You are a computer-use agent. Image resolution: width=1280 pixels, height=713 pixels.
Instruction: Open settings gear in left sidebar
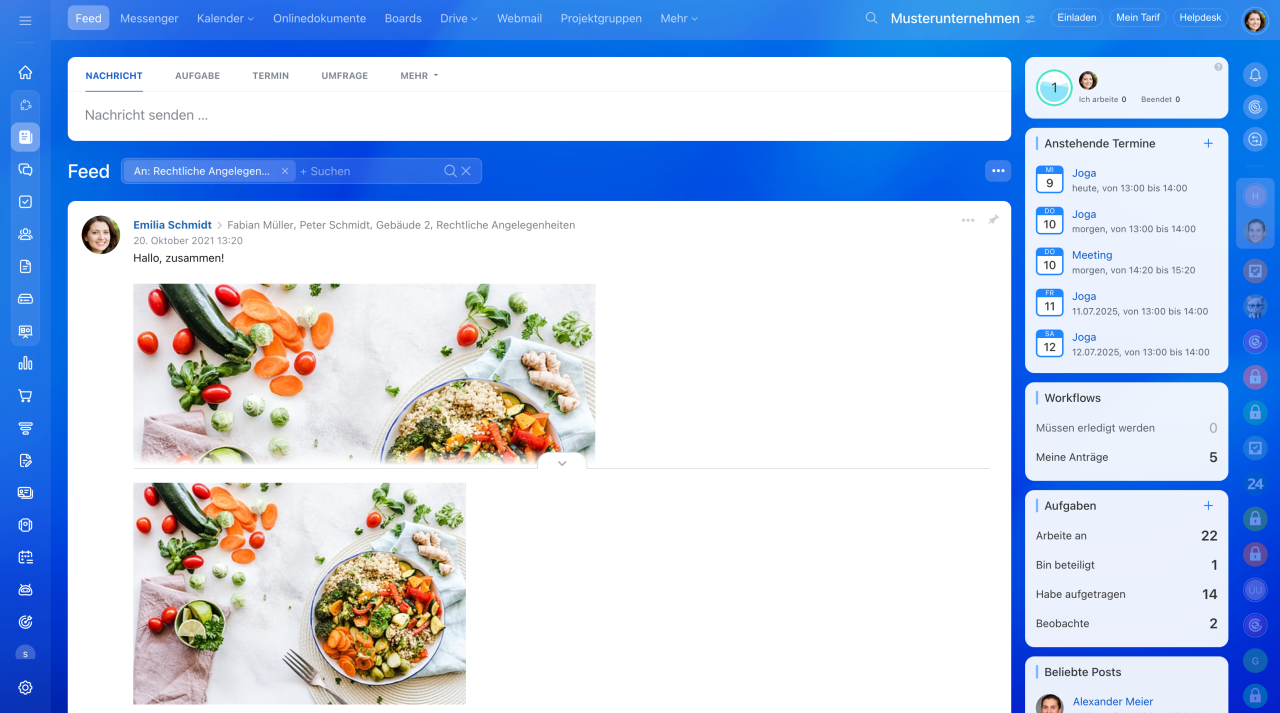click(x=25, y=688)
